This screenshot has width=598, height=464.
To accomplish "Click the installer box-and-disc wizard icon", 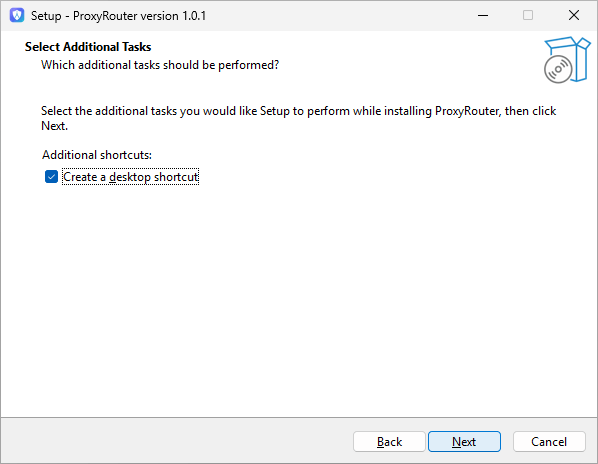I will pyautogui.click(x=567, y=60).
